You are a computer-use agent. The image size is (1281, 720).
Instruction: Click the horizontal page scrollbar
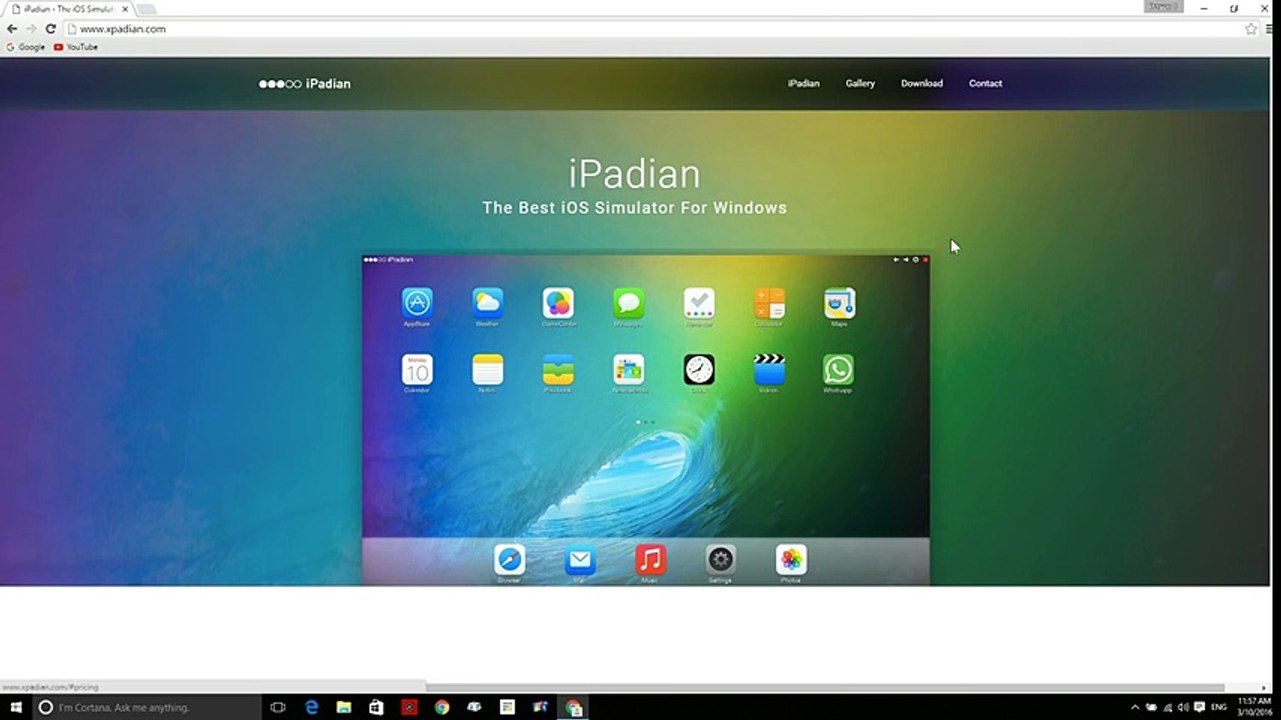(826, 688)
